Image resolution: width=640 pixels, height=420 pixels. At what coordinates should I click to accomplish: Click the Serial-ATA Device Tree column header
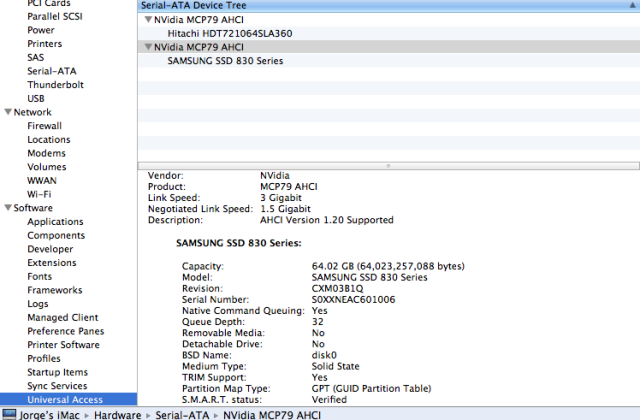389,5
